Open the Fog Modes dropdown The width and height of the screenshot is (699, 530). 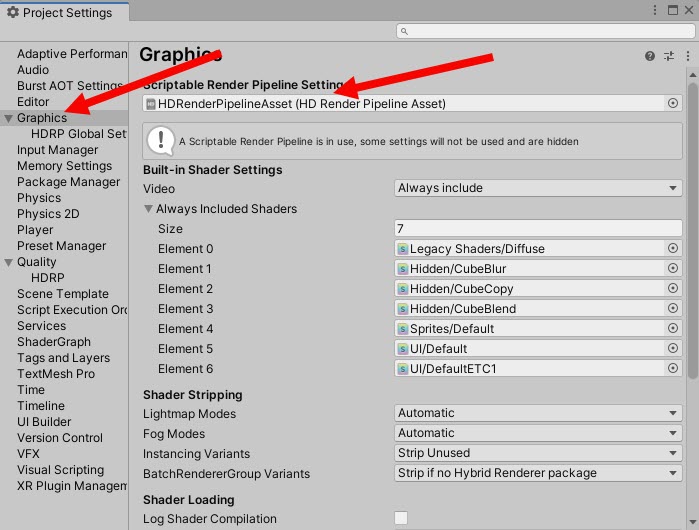click(538, 433)
